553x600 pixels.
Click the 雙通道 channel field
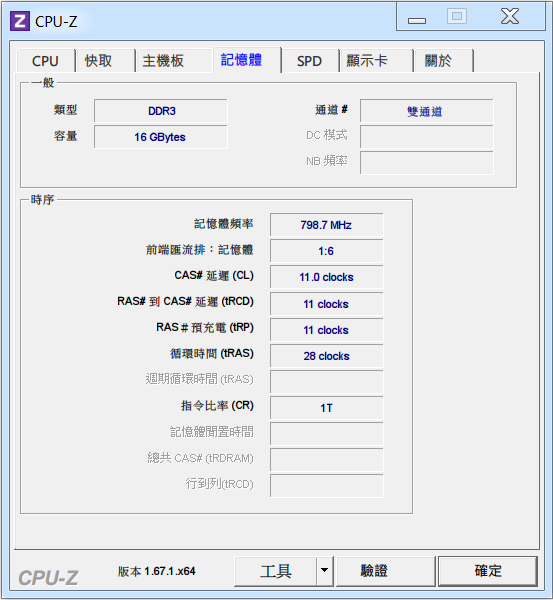[426, 111]
